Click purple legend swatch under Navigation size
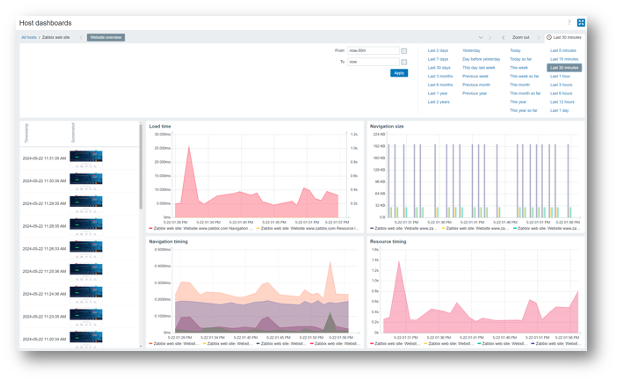Screen dimensions: 618x382 click(x=372, y=229)
